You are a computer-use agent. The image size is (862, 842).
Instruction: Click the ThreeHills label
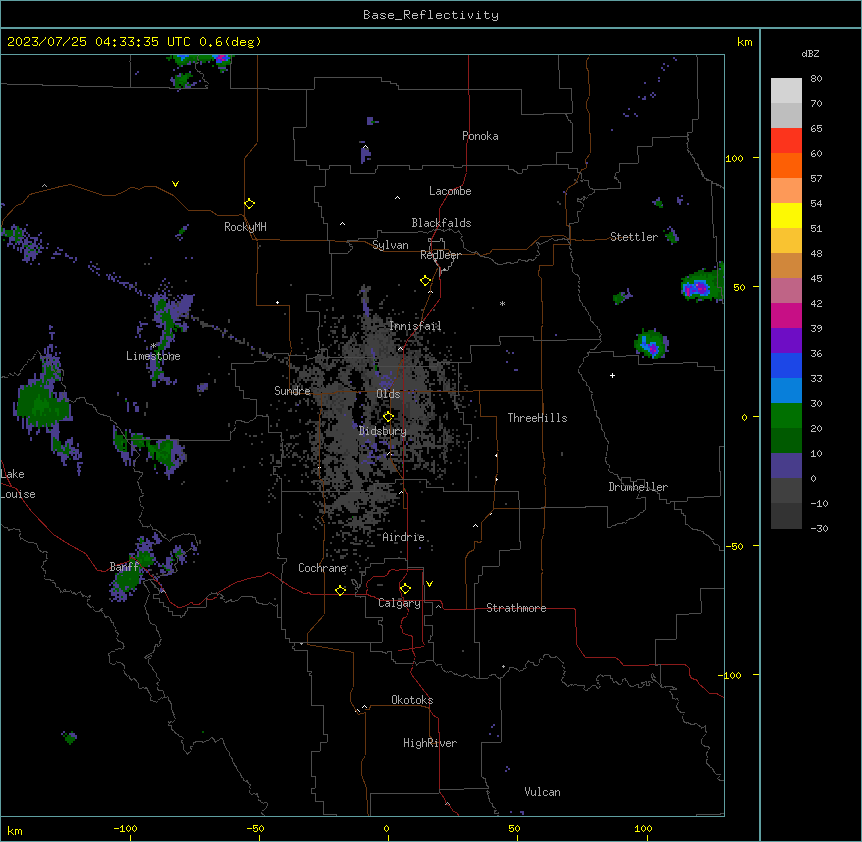[537, 418]
